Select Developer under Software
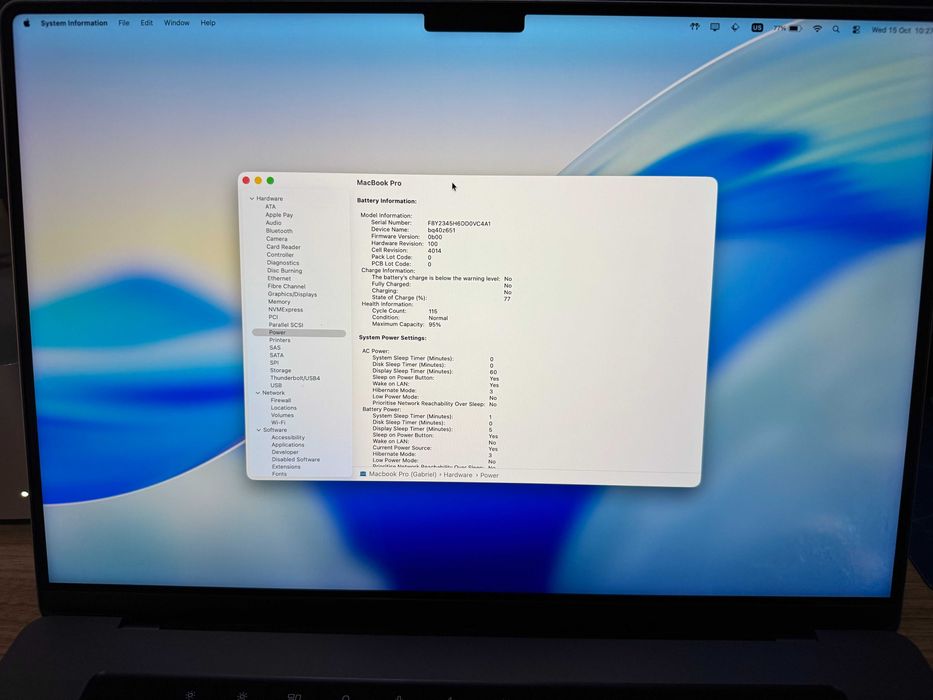The image size is (933, 700). (285, 452)
